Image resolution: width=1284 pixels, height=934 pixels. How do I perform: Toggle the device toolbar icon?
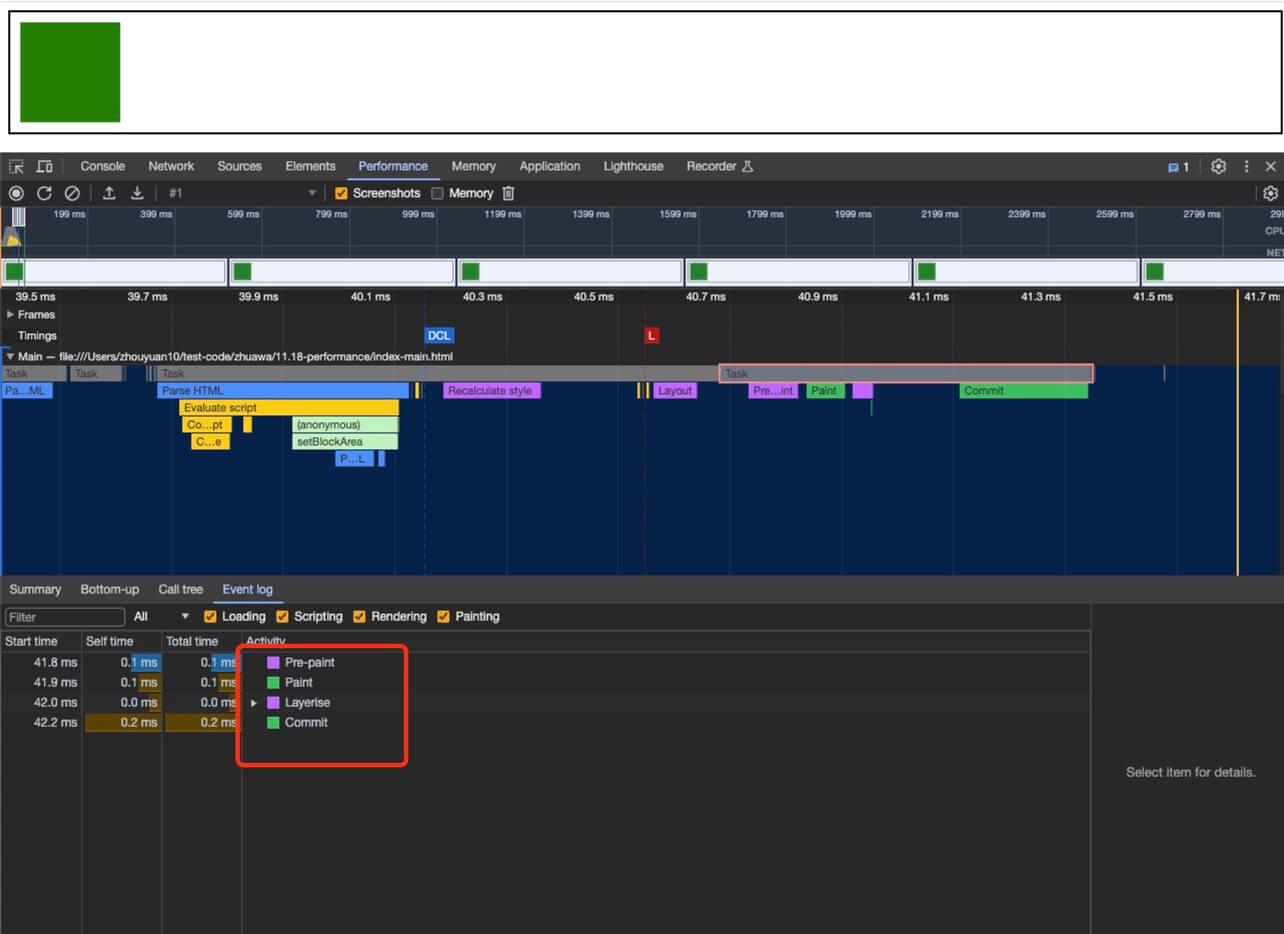point(45,167)
